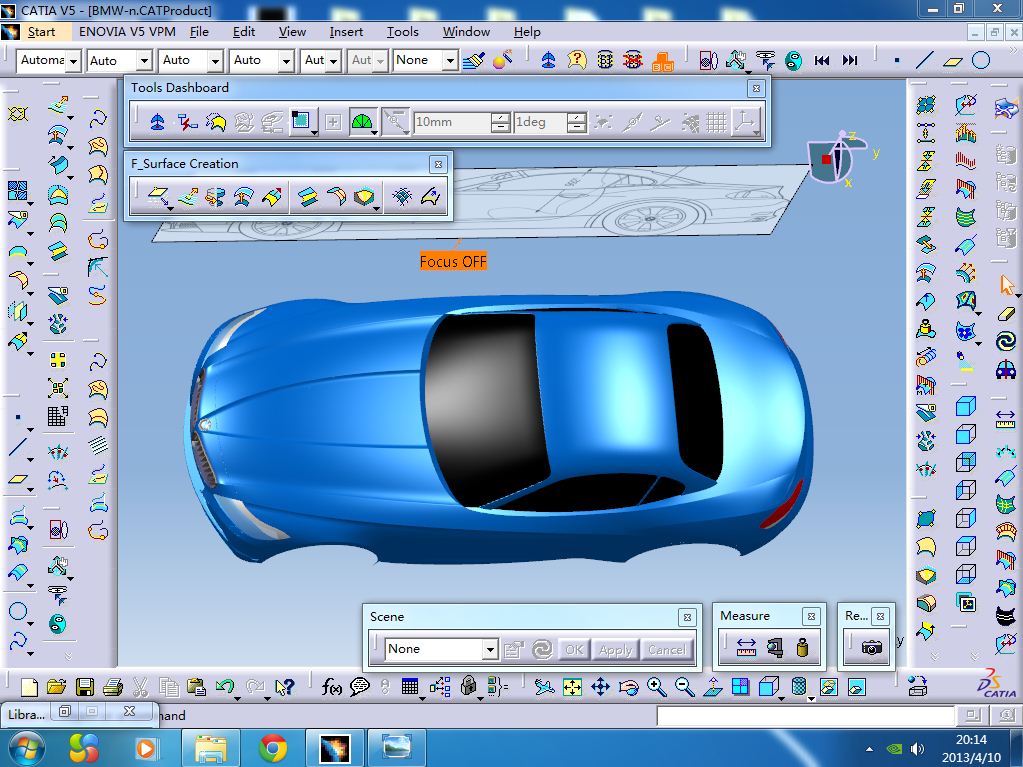Open Apply Material sphere icon
The width and height of the screenshot is (1023, 767).
tap(502, 60)
